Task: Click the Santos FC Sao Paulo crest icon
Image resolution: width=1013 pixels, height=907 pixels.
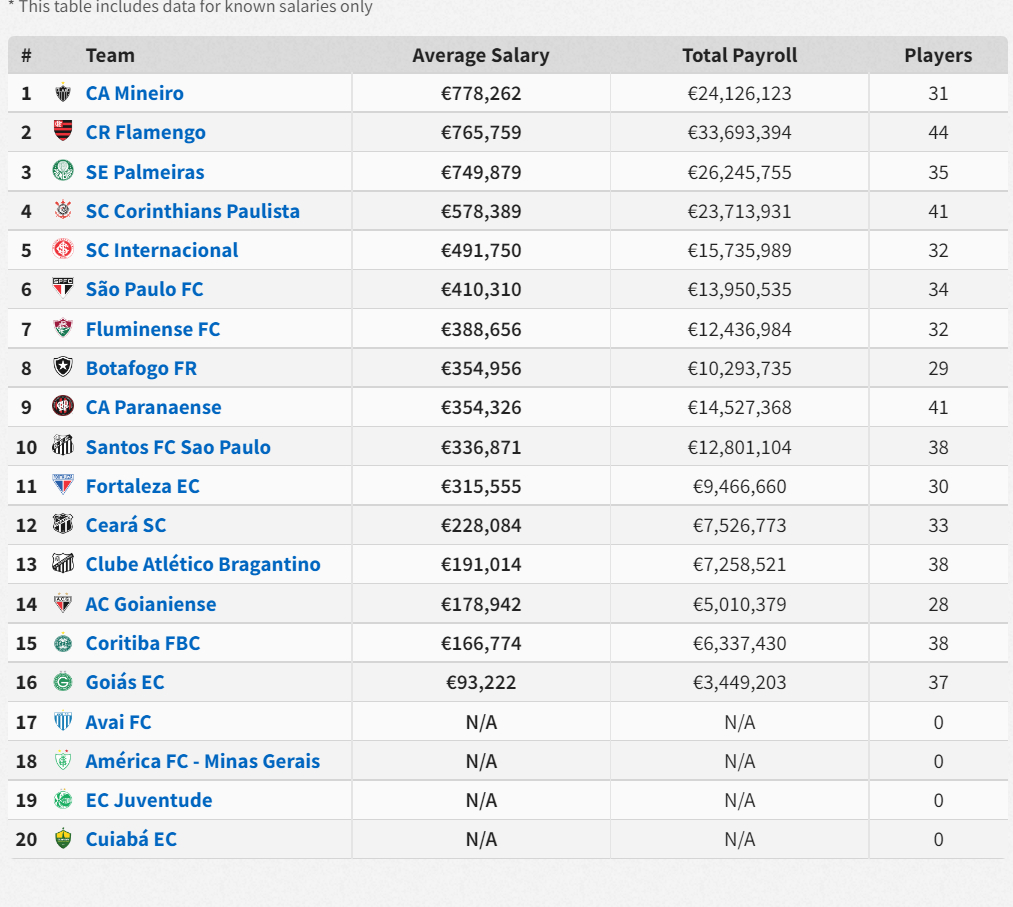Action: click(x=63, y=446)
